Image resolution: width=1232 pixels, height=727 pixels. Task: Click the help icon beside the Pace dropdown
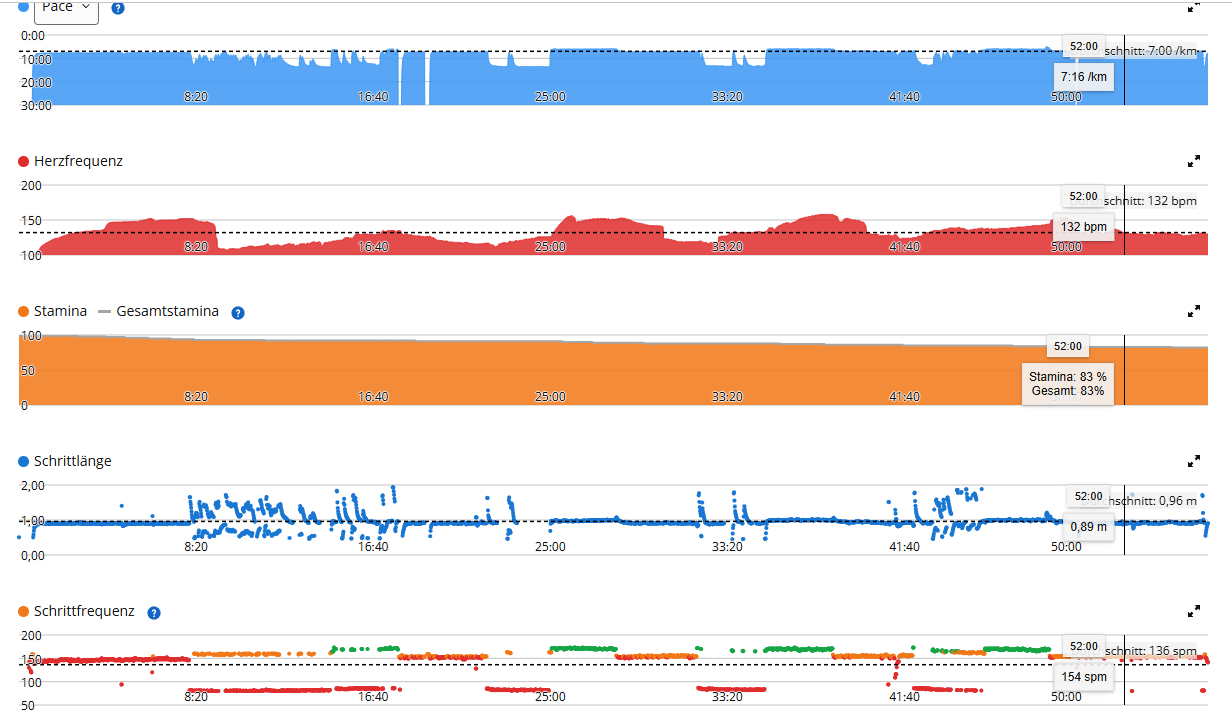118,9
